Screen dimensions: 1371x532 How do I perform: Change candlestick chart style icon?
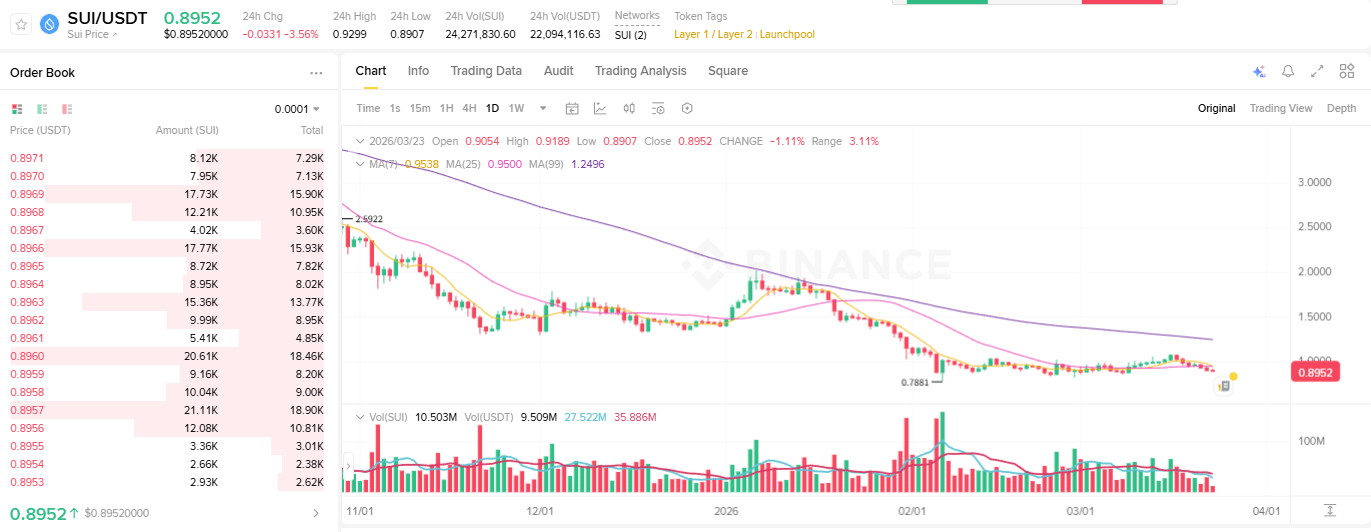point(629,108)
